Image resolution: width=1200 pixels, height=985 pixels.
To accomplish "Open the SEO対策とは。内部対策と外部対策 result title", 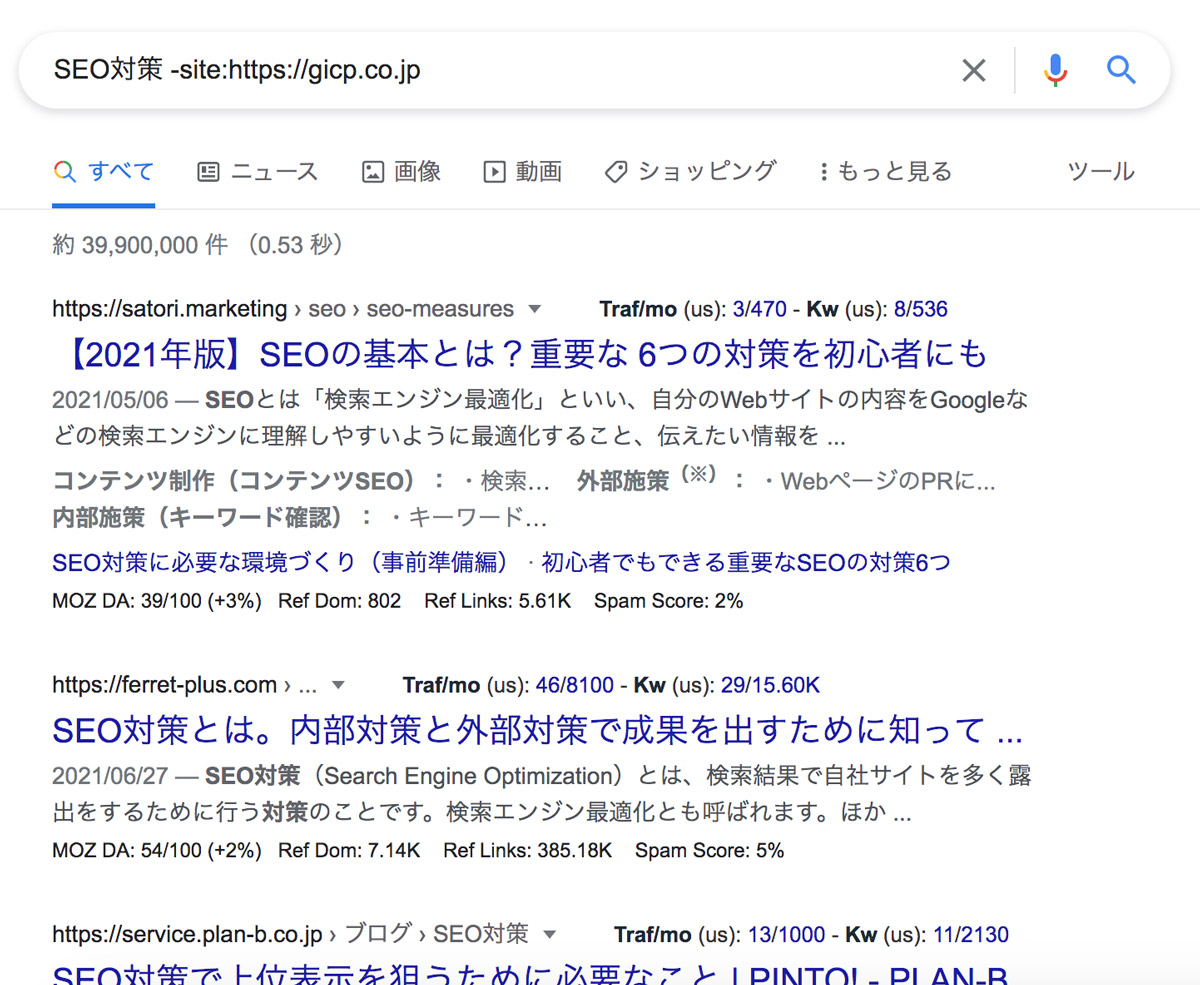I will coord(537,731).
